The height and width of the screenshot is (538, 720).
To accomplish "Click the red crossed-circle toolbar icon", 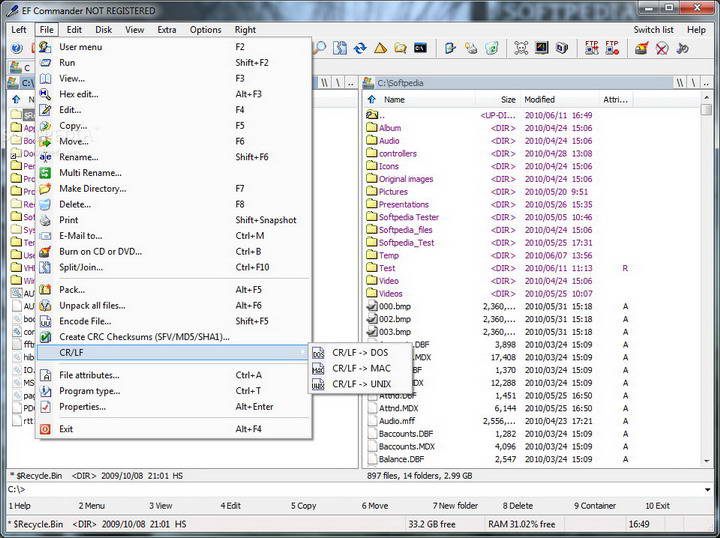I will click(x=661, y=48).
